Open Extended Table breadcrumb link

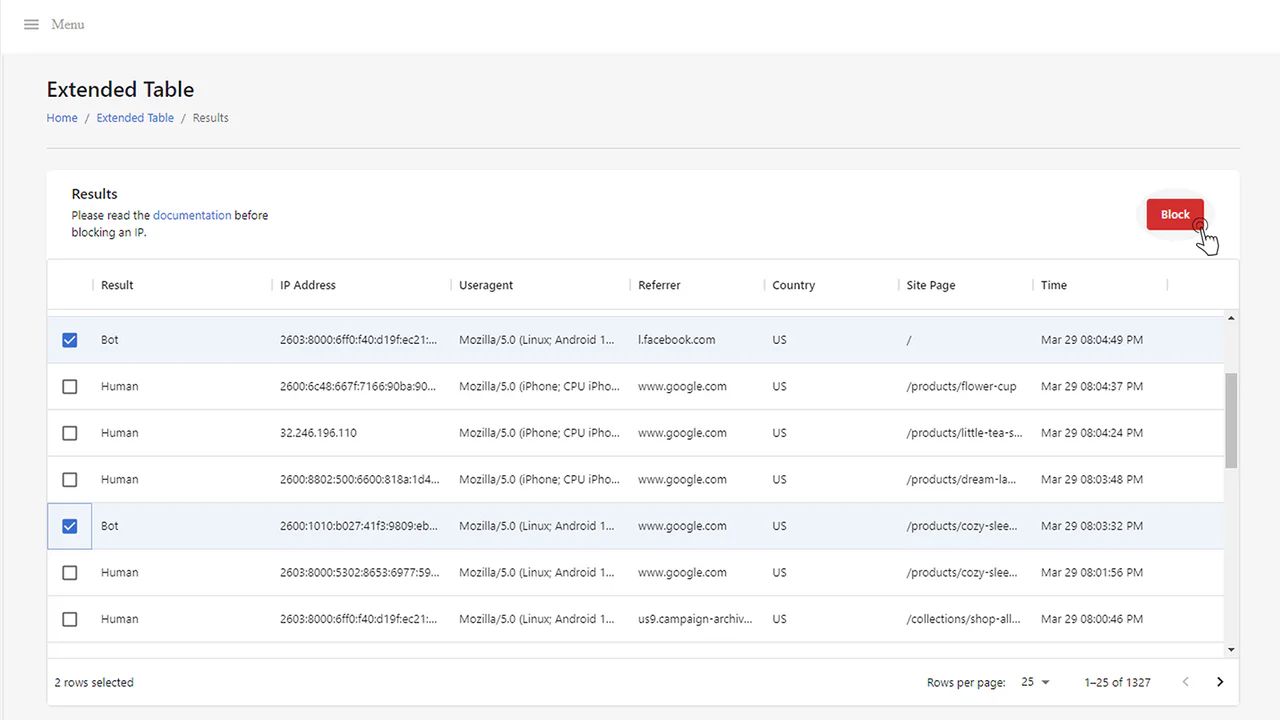coord(135,118)
